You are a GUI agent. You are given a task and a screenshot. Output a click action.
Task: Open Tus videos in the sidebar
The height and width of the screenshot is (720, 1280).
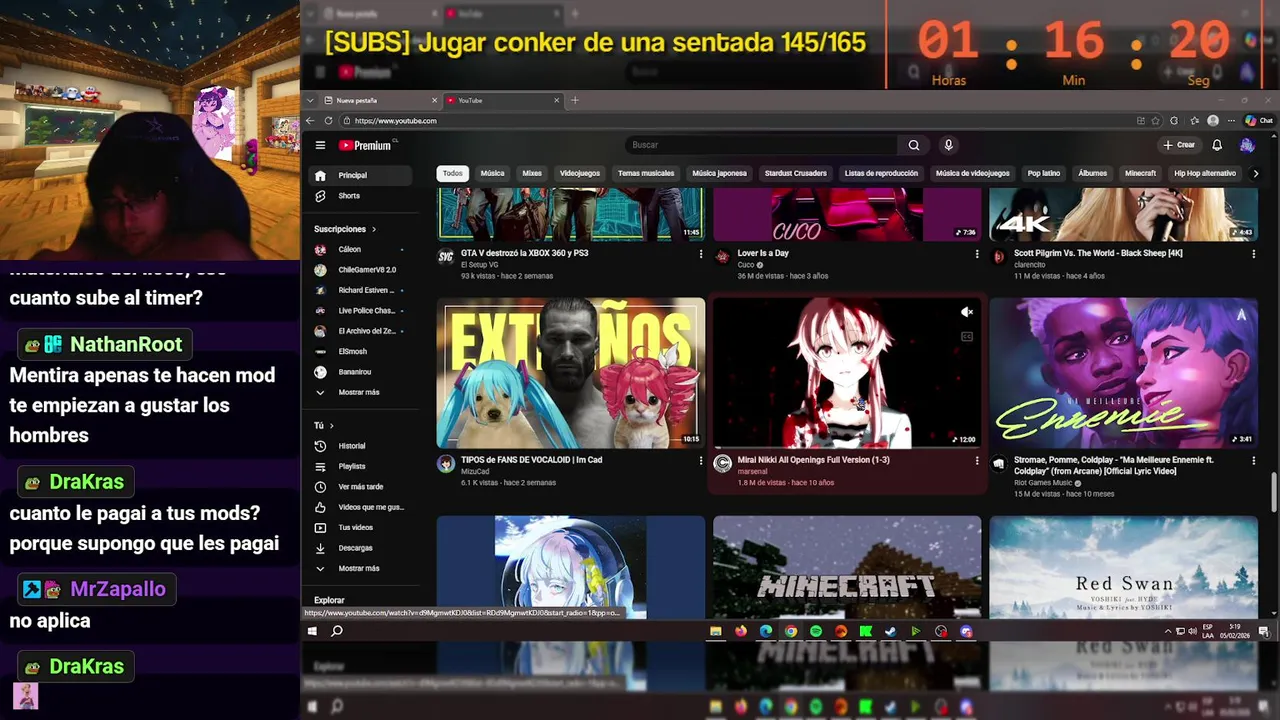[360, 527]
